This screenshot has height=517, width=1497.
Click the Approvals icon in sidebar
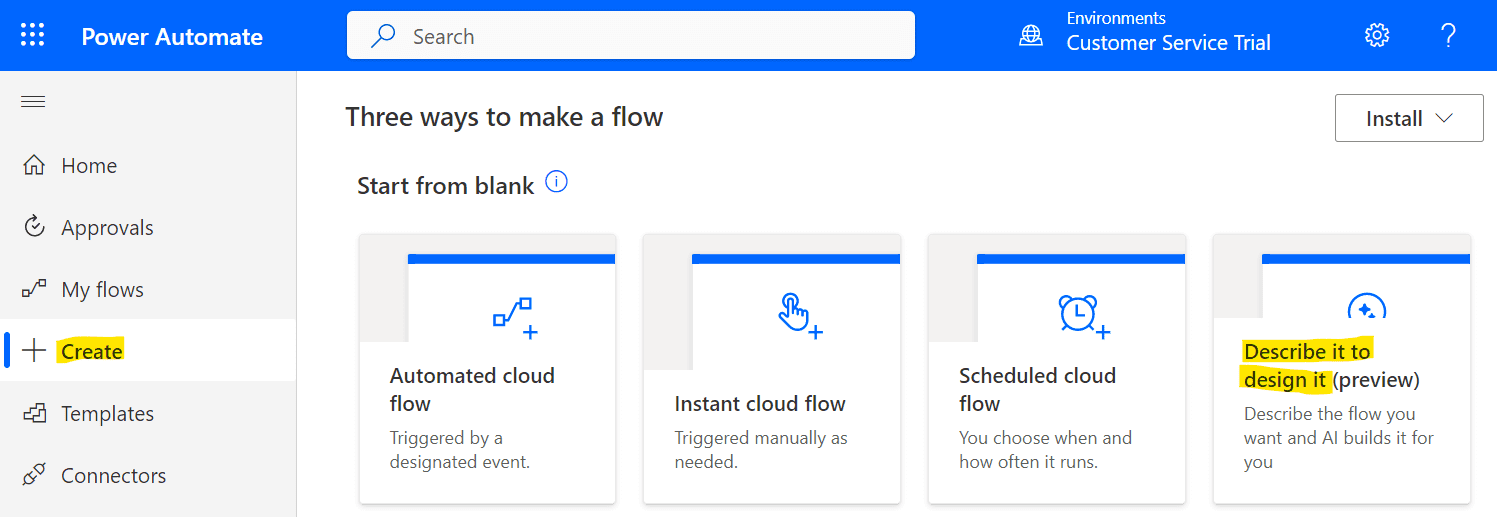tap(34, 227)
